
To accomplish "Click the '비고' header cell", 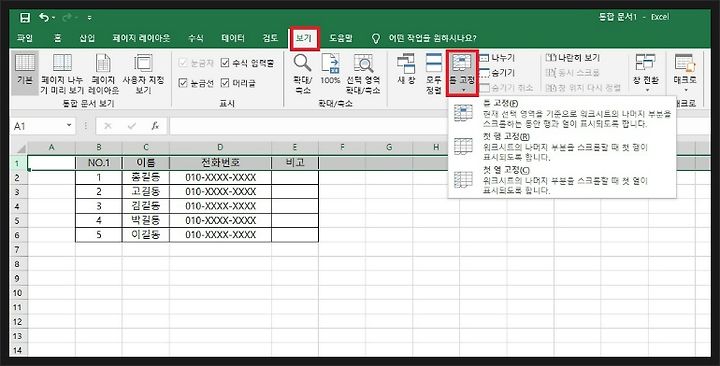I will 295,163.
